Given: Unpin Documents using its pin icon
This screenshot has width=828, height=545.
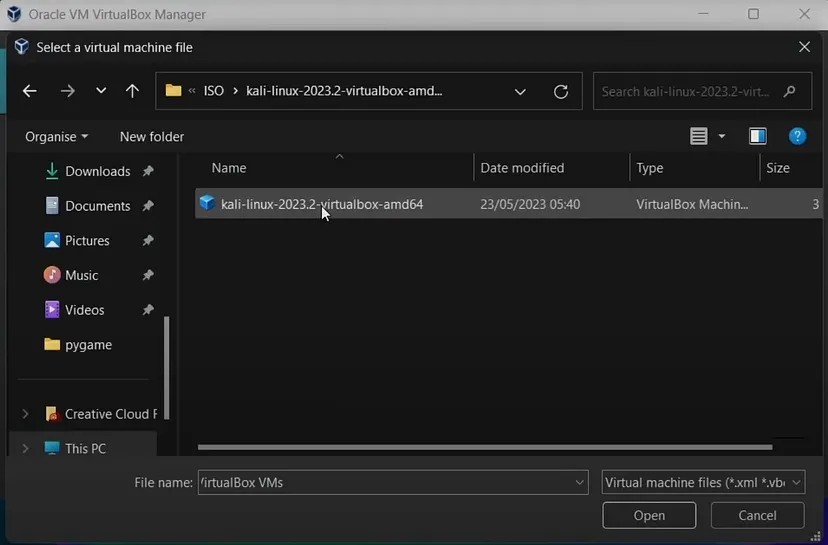Looking at the screenshot, I should tap(148, 205).
